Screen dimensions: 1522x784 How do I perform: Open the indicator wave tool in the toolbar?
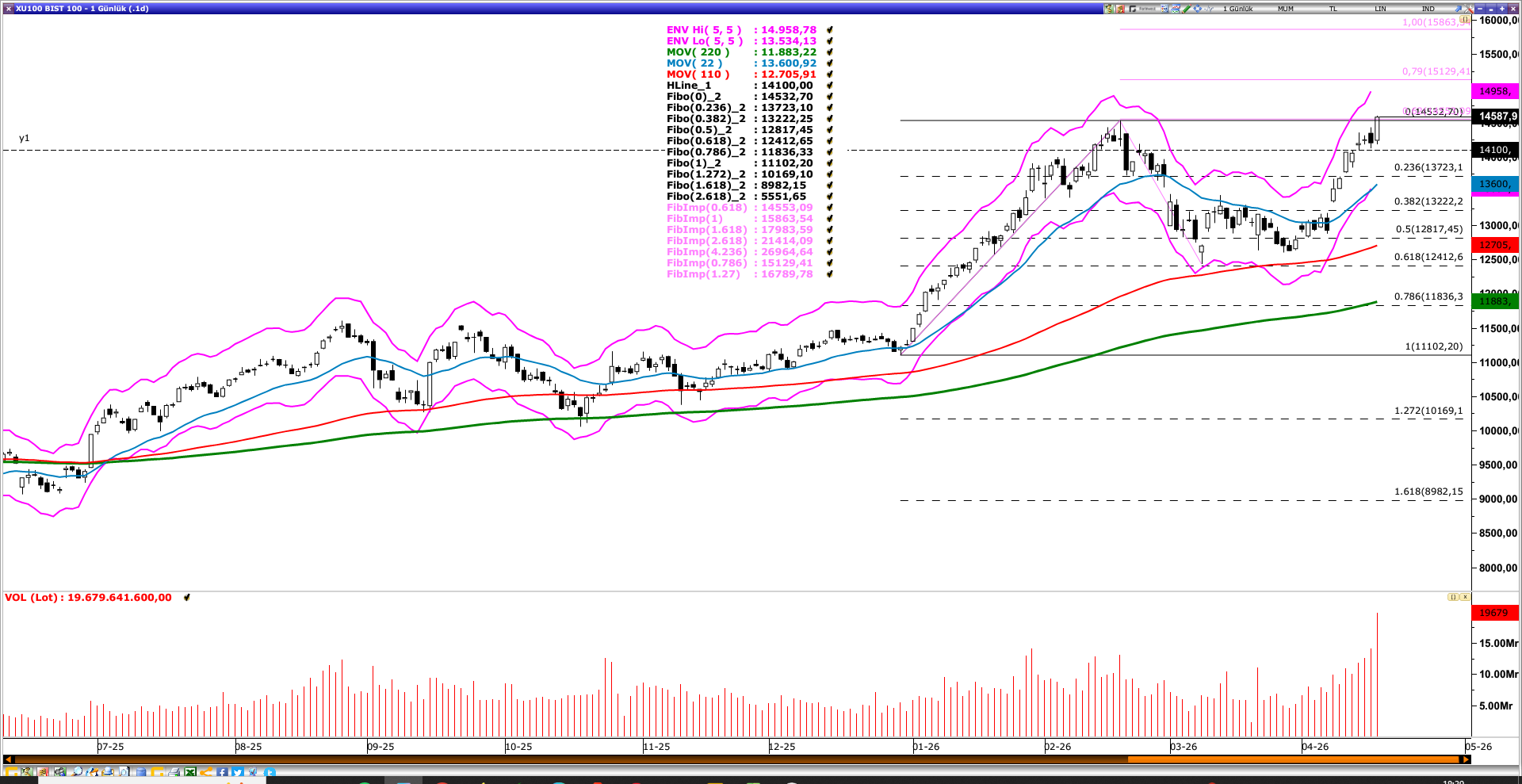[x=1209, y=8]
